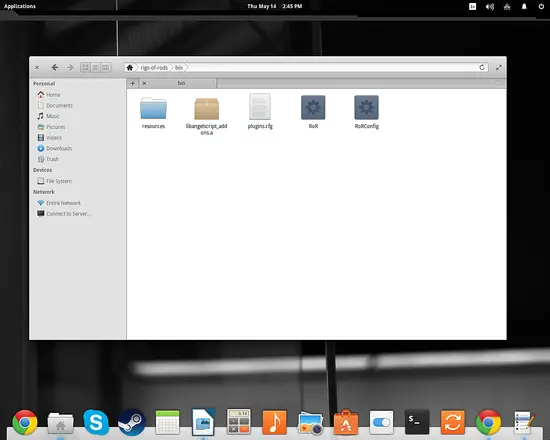Select rigs-of-rods breadcrumb segment

154,68
